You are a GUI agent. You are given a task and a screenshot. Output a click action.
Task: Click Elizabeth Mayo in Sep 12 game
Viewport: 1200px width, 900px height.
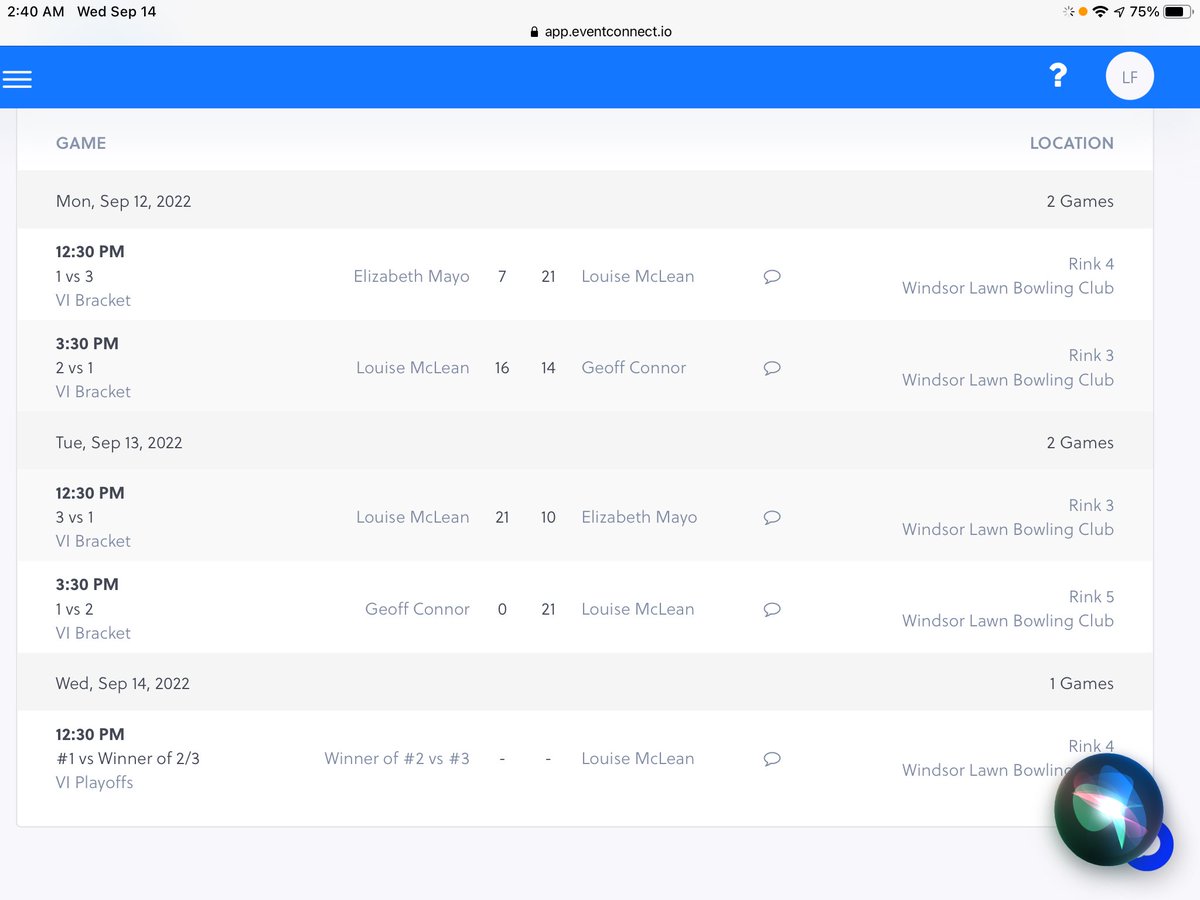[x=411, y=276]
